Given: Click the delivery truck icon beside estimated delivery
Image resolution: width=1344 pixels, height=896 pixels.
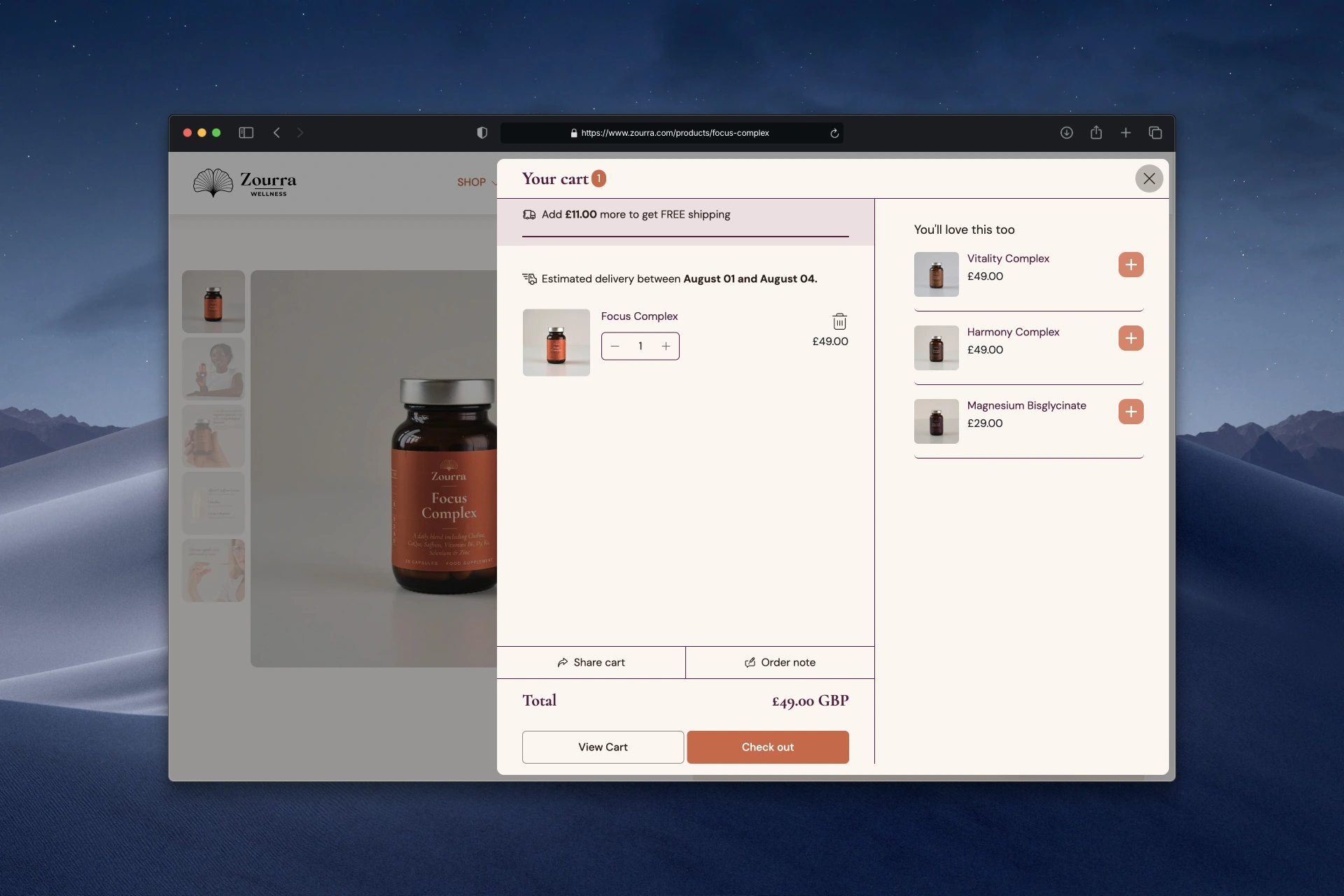Looking at the screenshot, I should coord(529,279).
